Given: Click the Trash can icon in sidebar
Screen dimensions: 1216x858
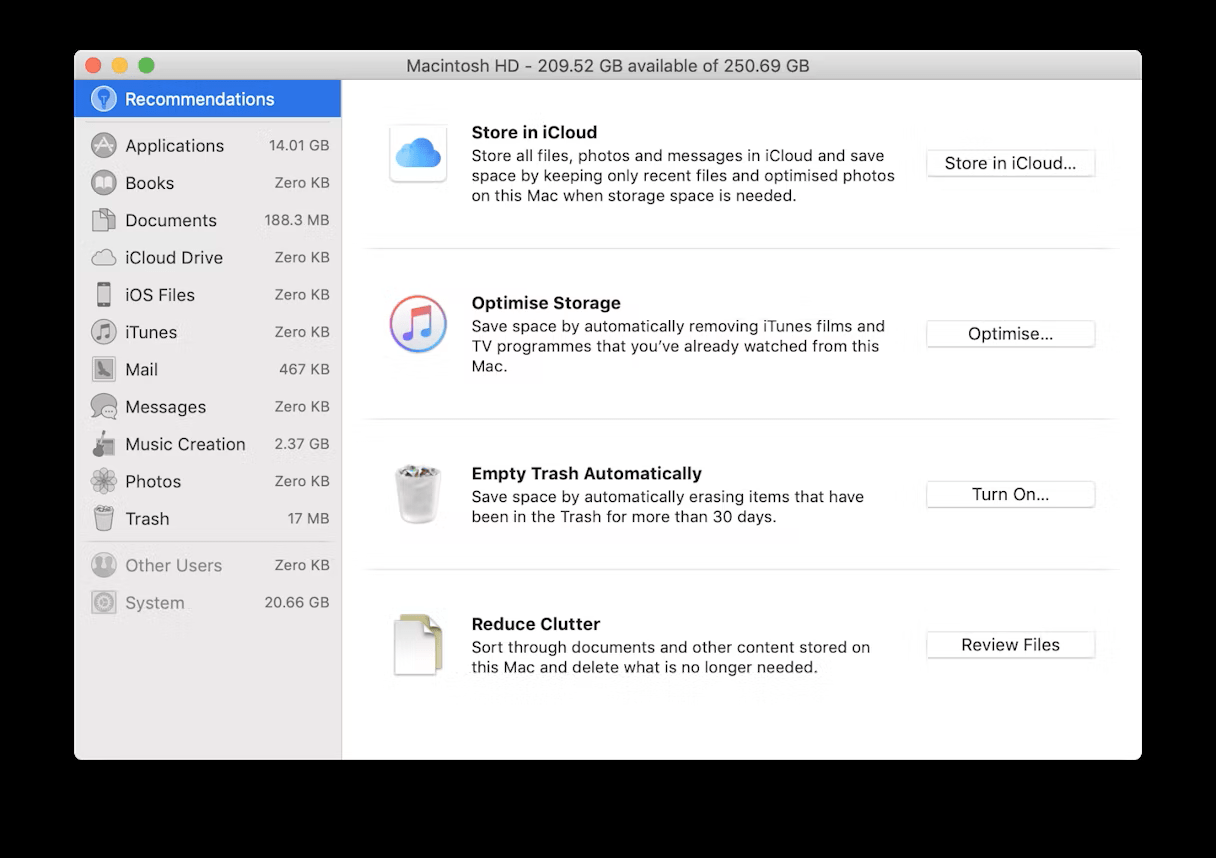Looking at the screenshot, I should coord(104,518).
